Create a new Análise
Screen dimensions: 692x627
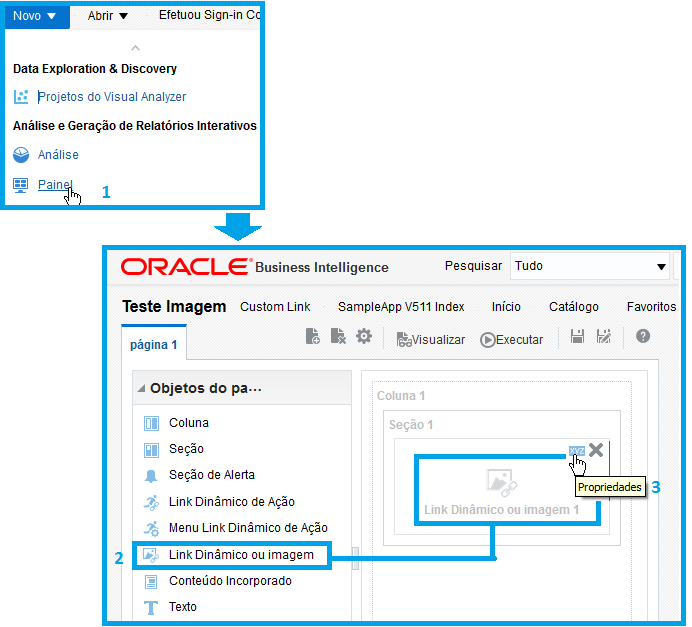pos(58,155)
